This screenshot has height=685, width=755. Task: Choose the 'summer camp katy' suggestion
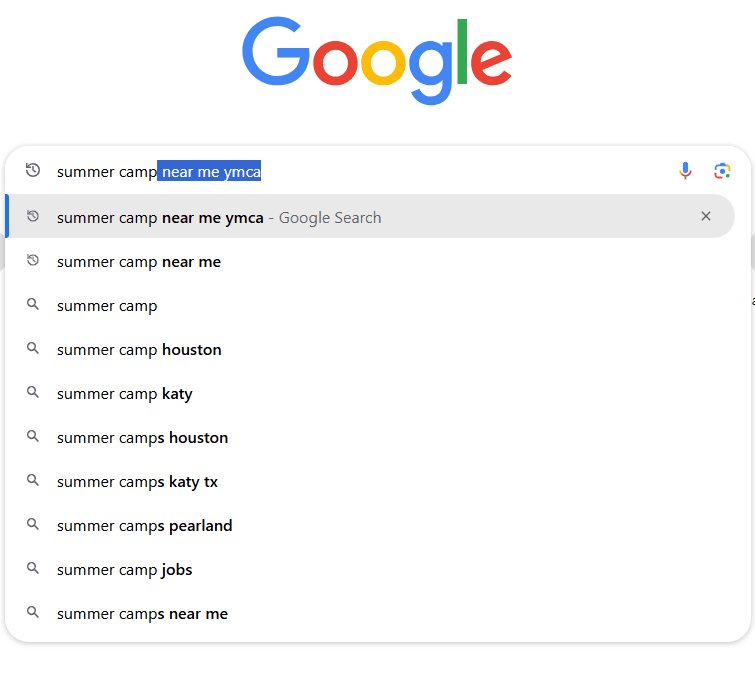125,394
